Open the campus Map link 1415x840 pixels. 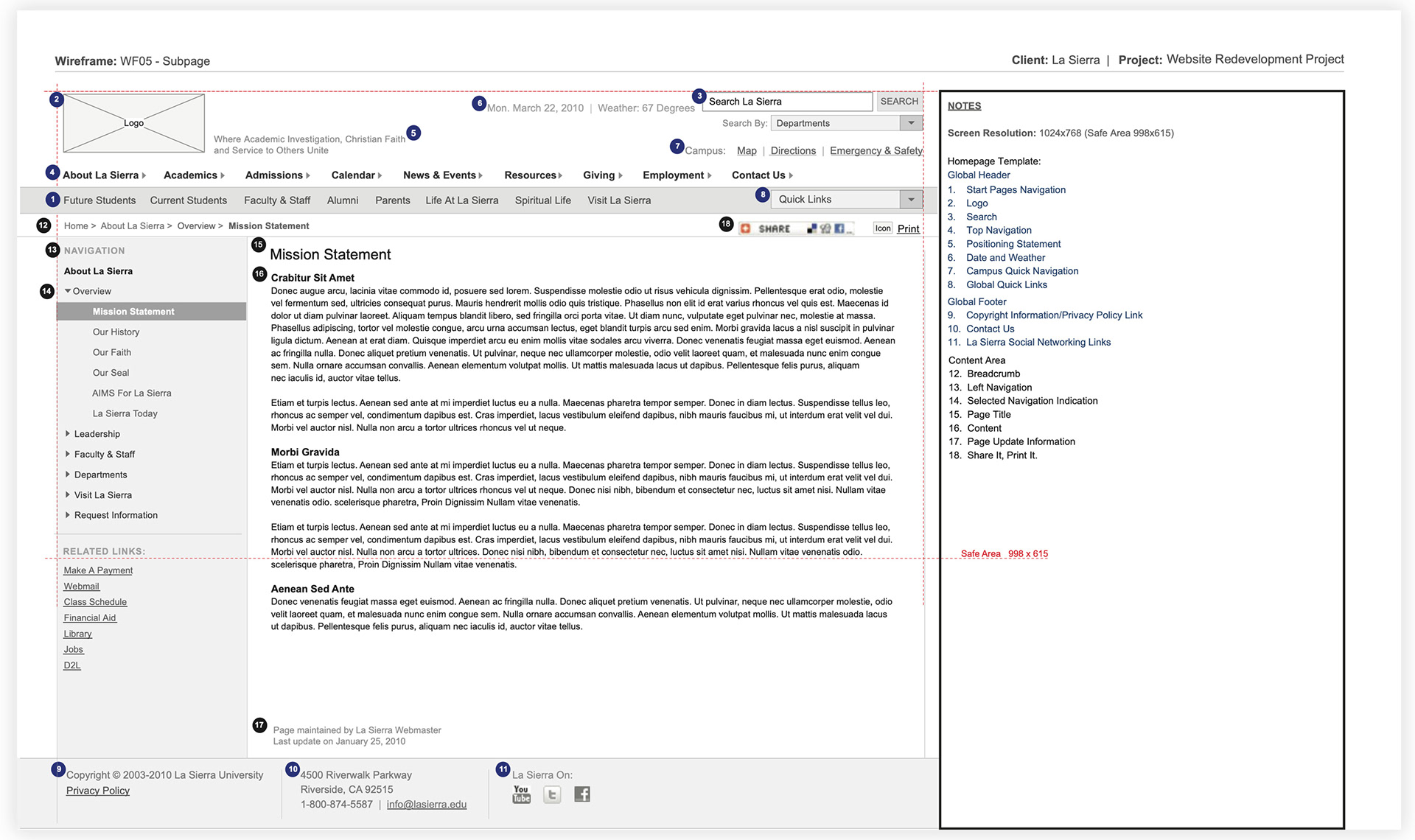747,150
